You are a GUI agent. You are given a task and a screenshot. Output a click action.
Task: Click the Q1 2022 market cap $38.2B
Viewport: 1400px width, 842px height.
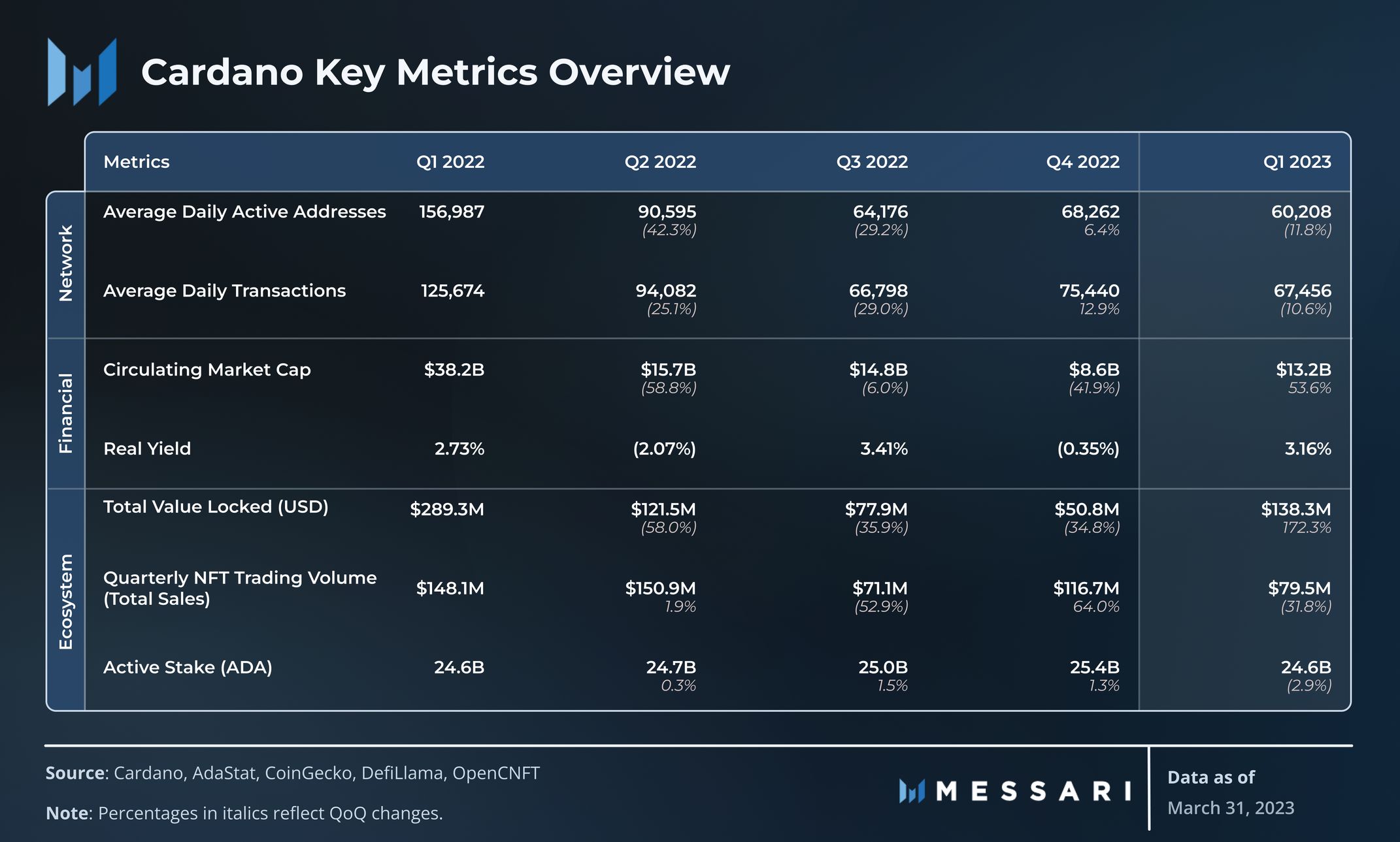[x=454, y=370]
